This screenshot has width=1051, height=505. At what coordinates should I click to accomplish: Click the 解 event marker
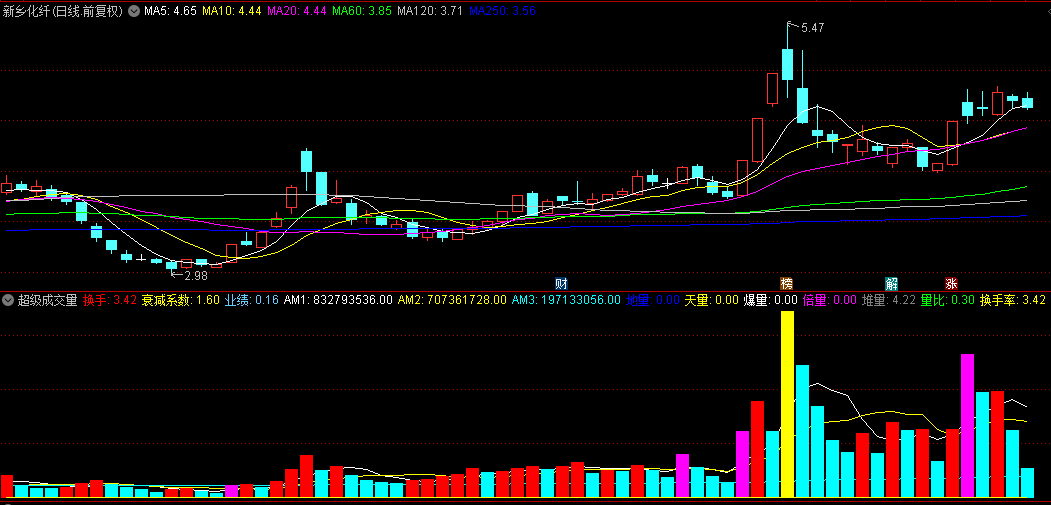coord(891,283)
